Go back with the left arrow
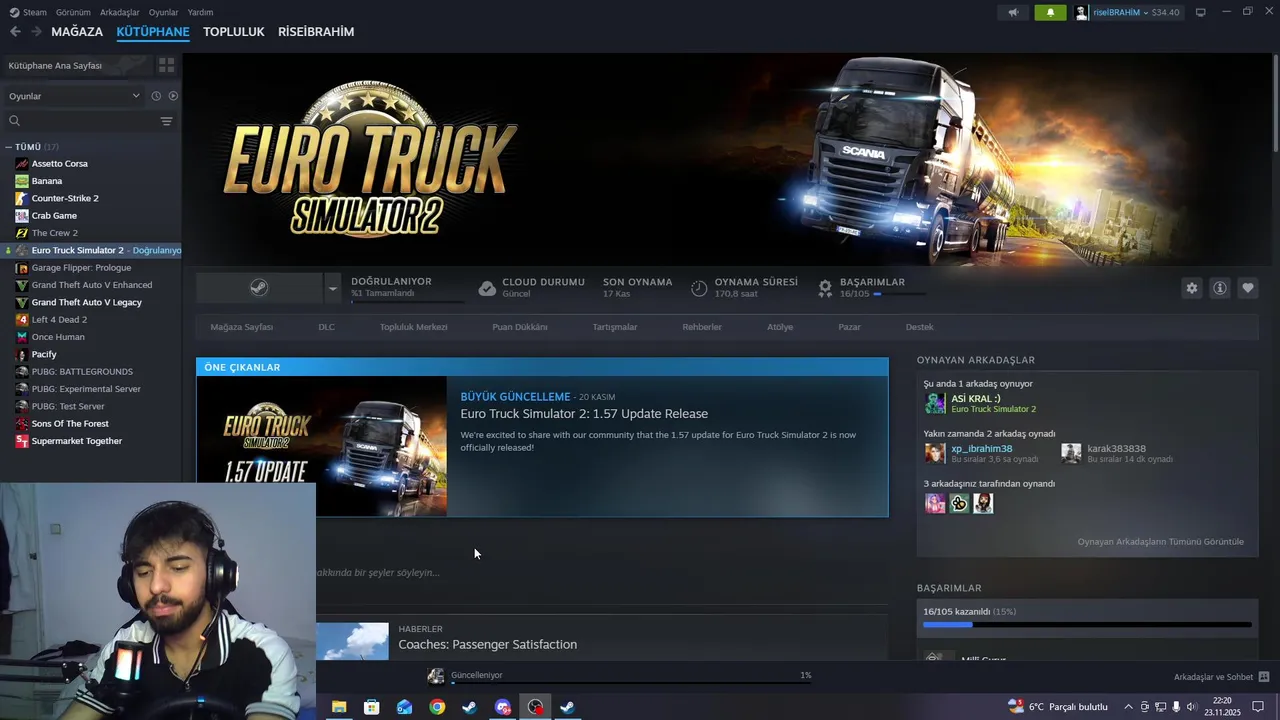 pos(15,32)
